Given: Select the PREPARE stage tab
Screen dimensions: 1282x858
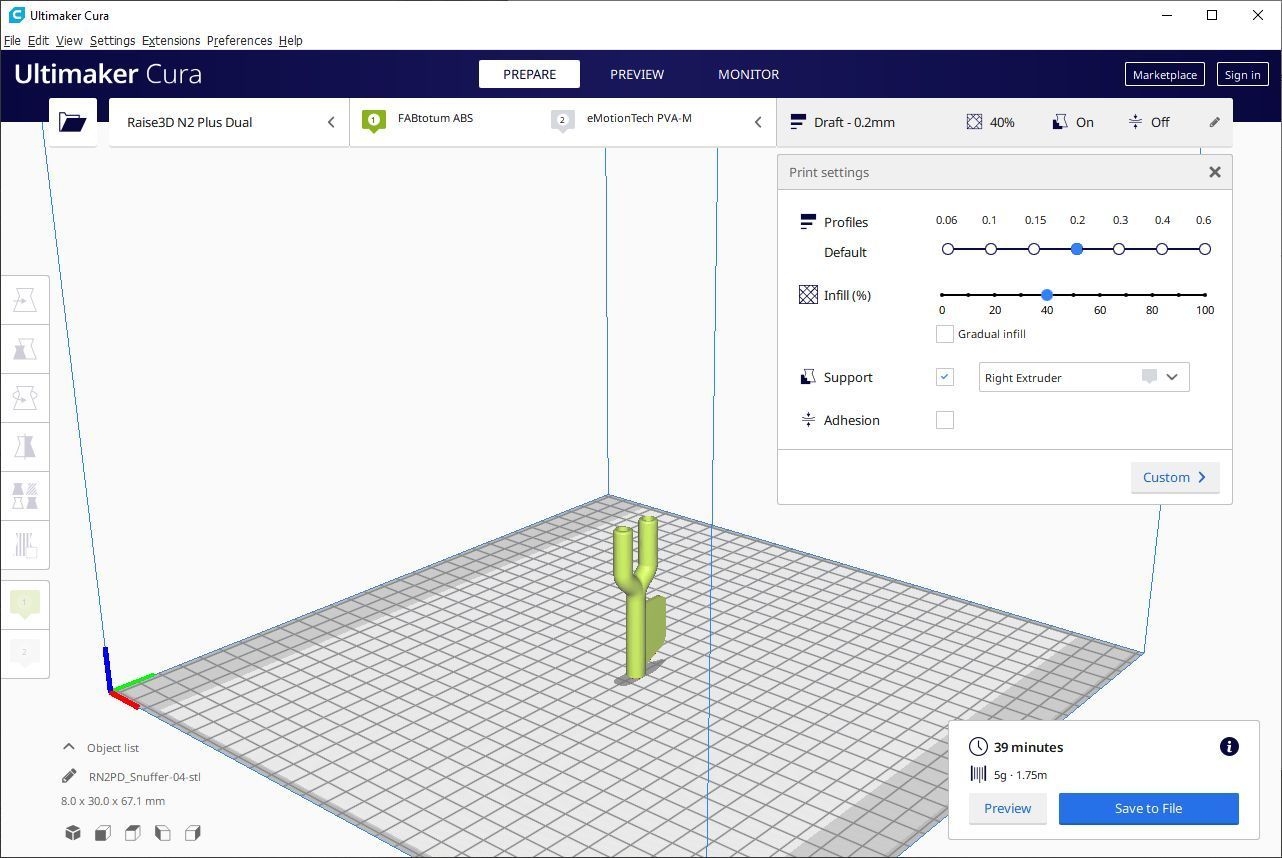Looking at the screenshot, I should coord(529,74).
